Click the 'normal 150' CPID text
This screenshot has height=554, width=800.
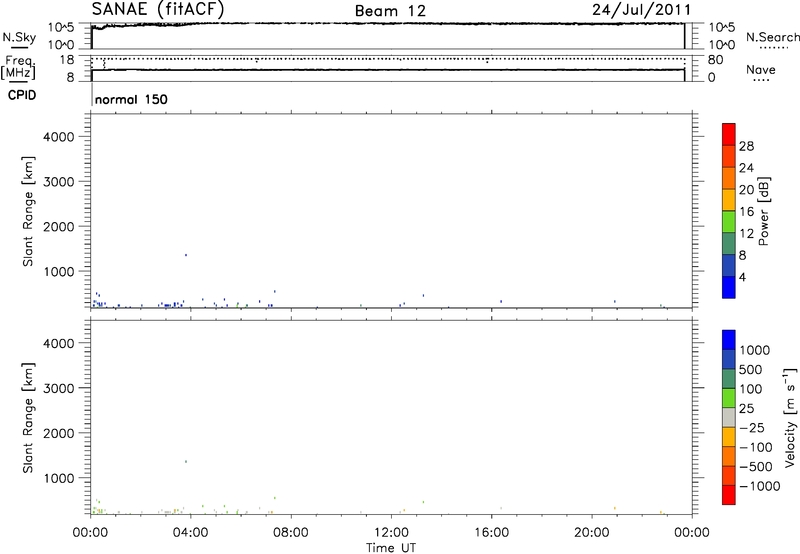point(131,99)
